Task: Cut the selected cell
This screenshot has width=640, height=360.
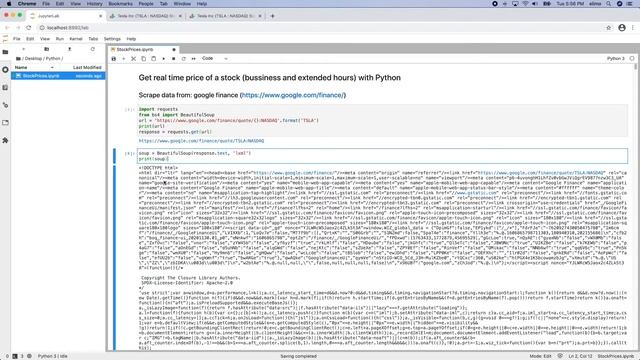Action: (133, 59)
